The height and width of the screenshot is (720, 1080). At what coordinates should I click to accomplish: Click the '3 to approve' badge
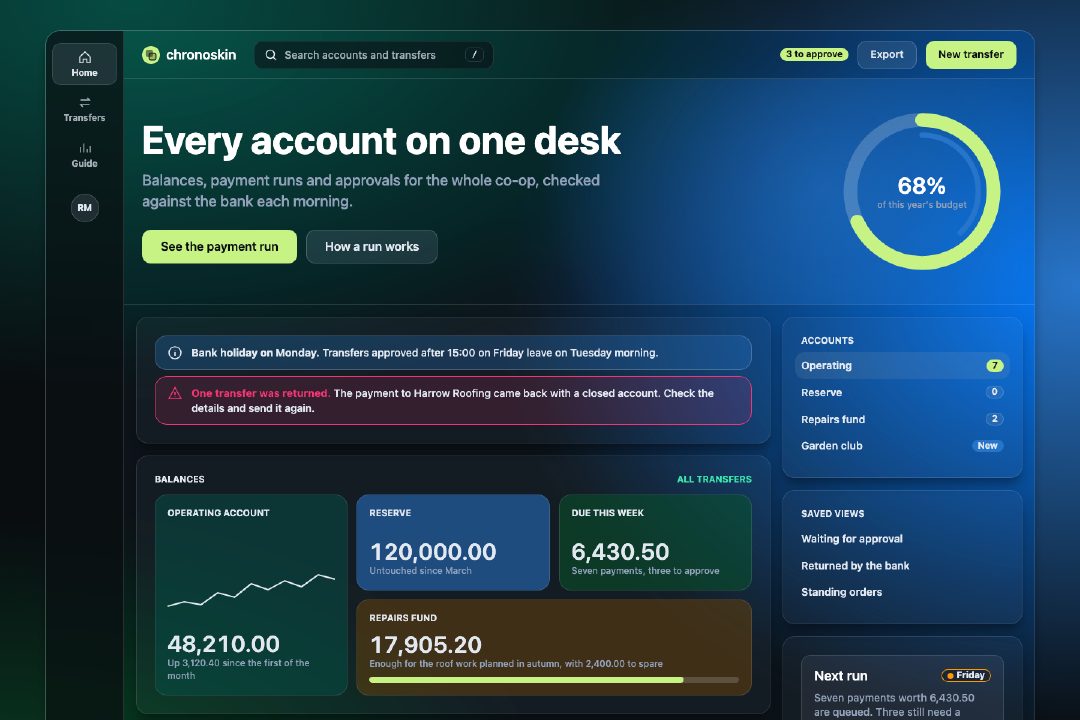(813, 54)
